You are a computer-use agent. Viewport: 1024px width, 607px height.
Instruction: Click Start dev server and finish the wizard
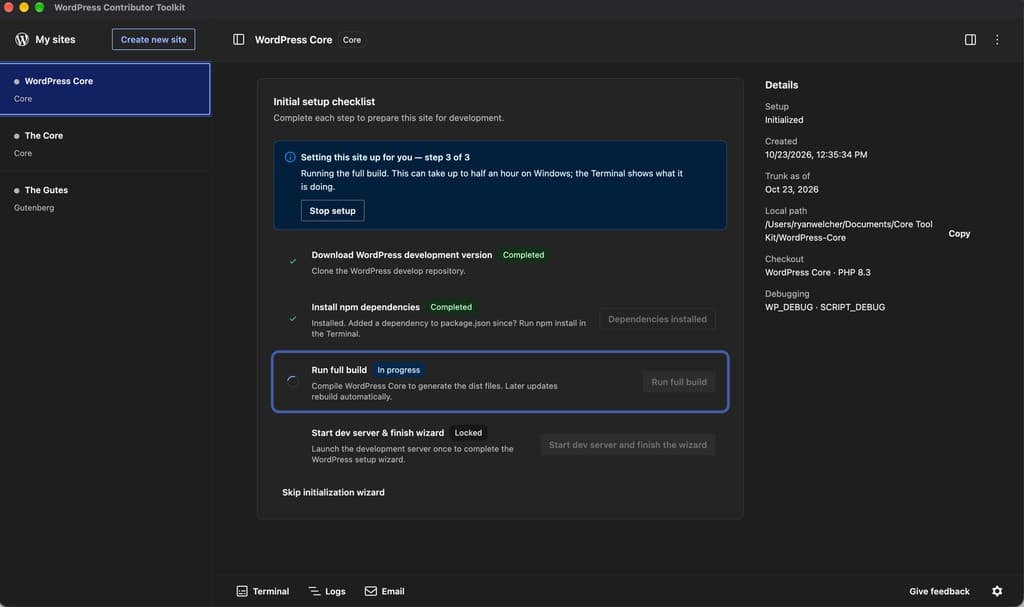[627, 444]
